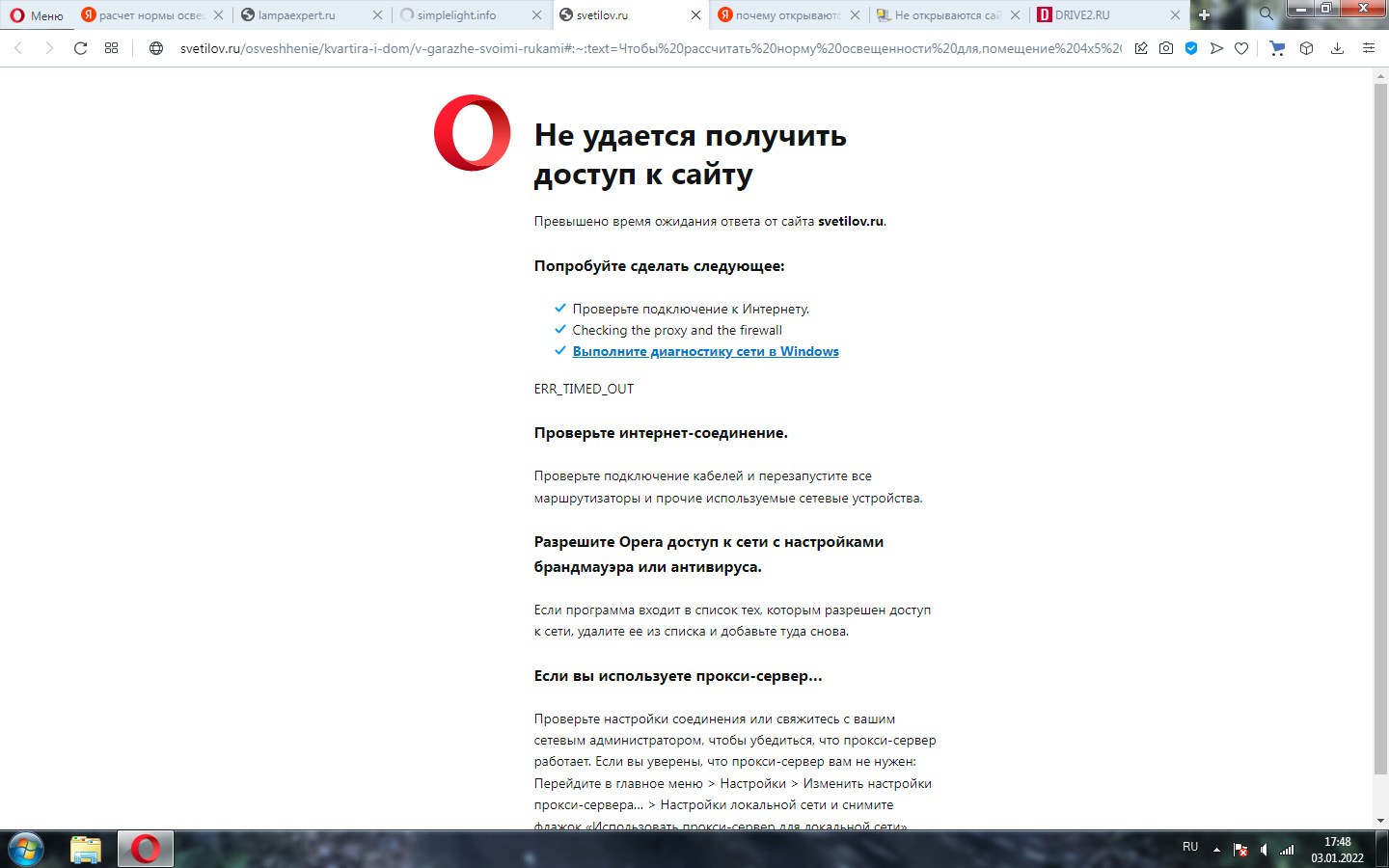
Task: Click the extensions cube icon
Action: coord(1306,48)
